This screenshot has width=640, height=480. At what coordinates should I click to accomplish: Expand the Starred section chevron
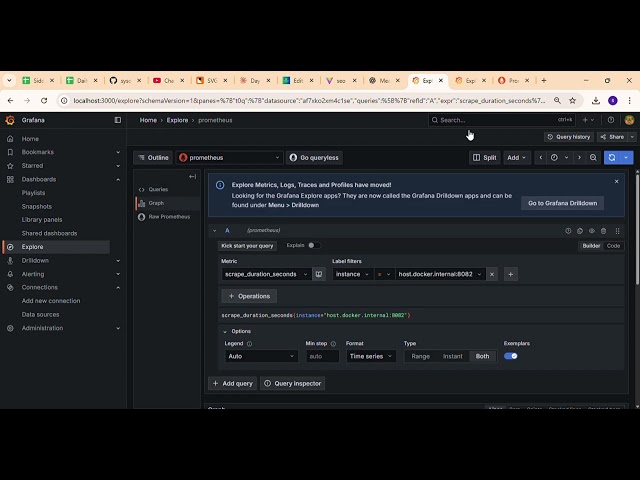118,166
